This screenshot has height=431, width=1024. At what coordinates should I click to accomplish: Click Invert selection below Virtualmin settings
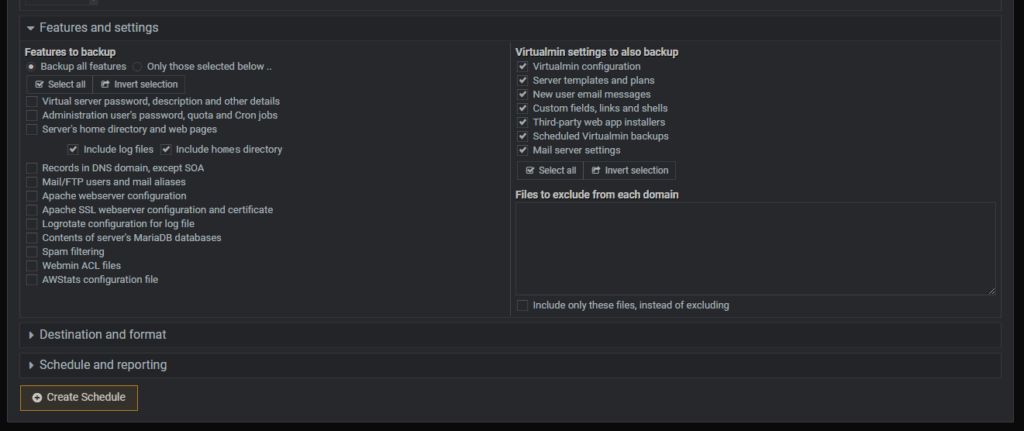pyautogui.click(x=630, y=170)
